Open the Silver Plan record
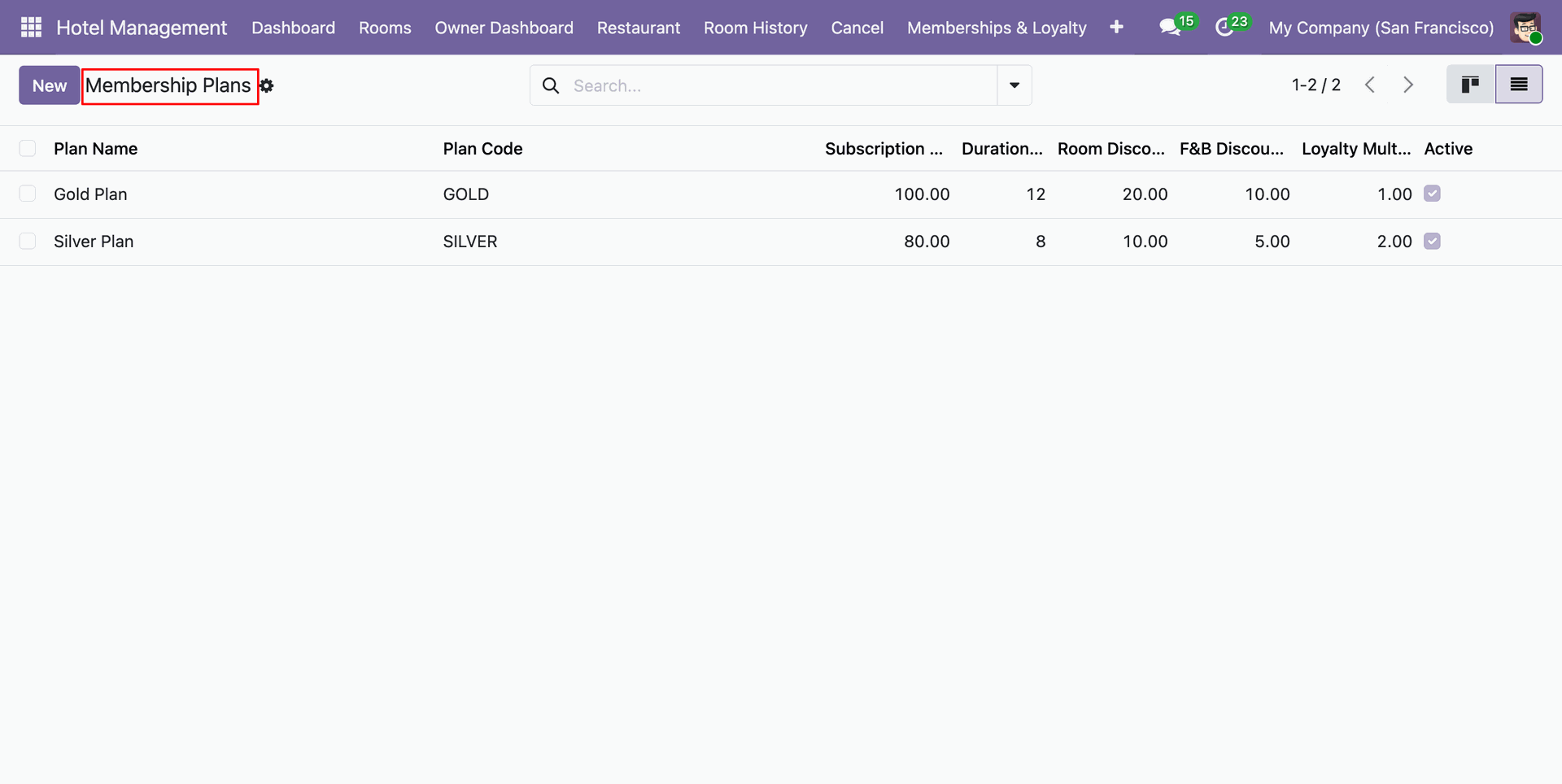Image resolution: width=1562 pixels, height=784 pixels. tap(94, 242)
